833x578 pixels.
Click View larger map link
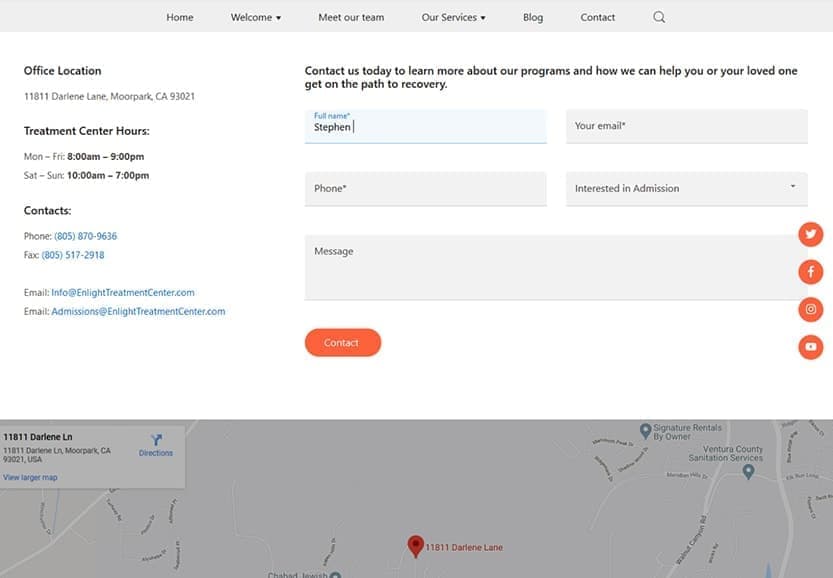pyautogui.click(x=30, y=477)
